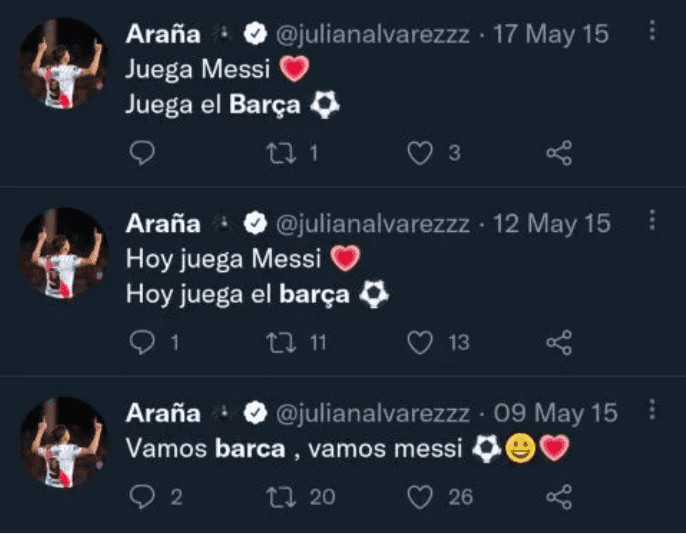The width and height of the screenshot is (686, 534).
Task: Open more options on 17 May tweet
Action: [652, 31]
